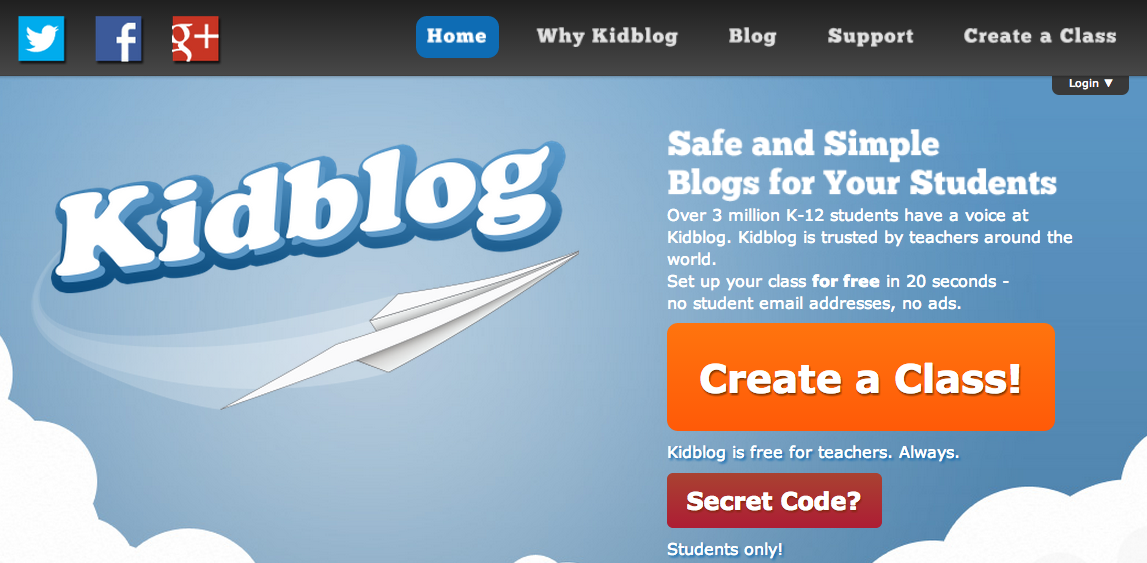The image size is (1147, 563).
Task: Click the red Secret Code? button
Action: (x=774, y=501)
